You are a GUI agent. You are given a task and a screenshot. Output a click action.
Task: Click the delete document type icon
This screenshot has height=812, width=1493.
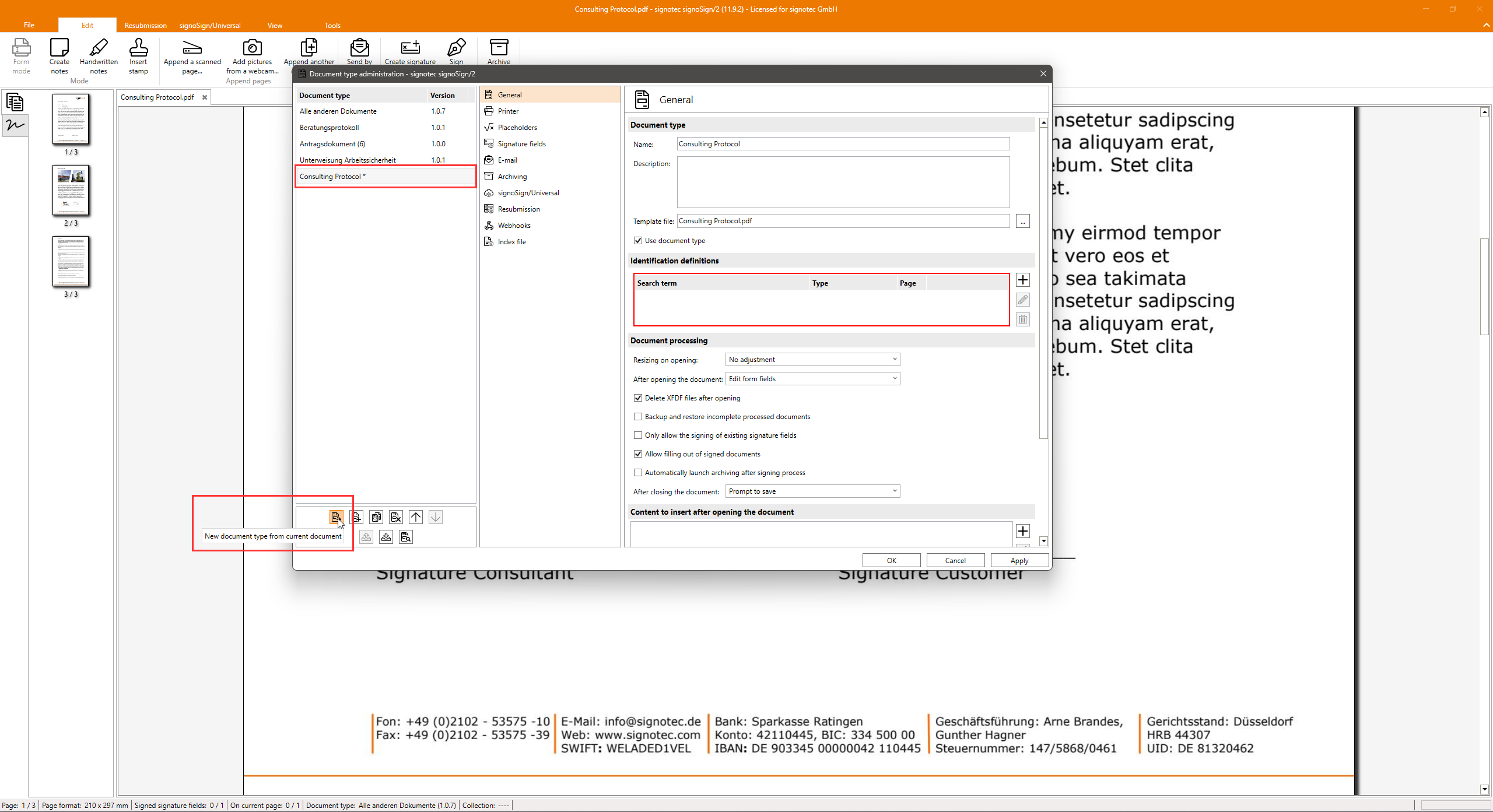396,517
